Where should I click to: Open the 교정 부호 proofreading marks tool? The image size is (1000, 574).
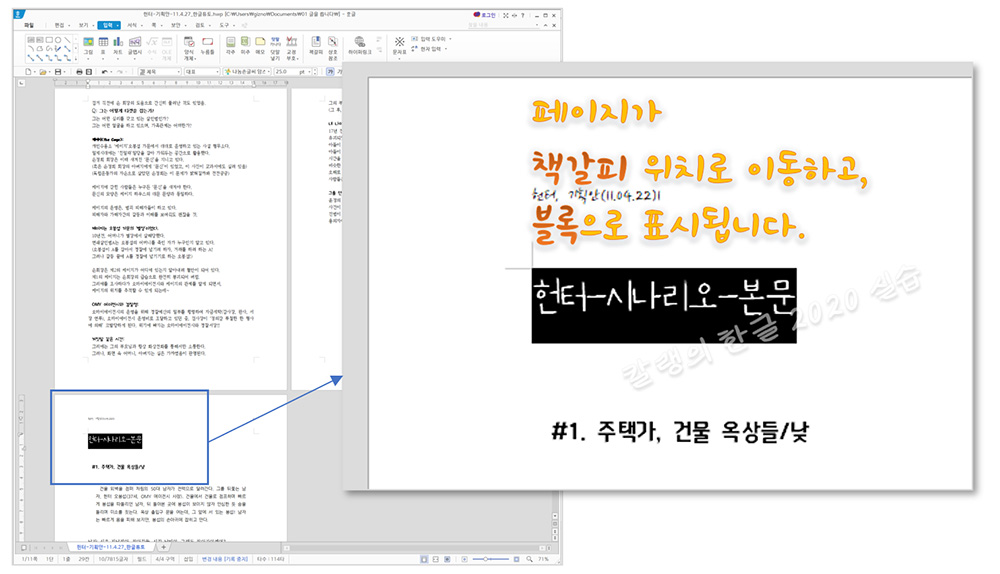click(291, 48)
